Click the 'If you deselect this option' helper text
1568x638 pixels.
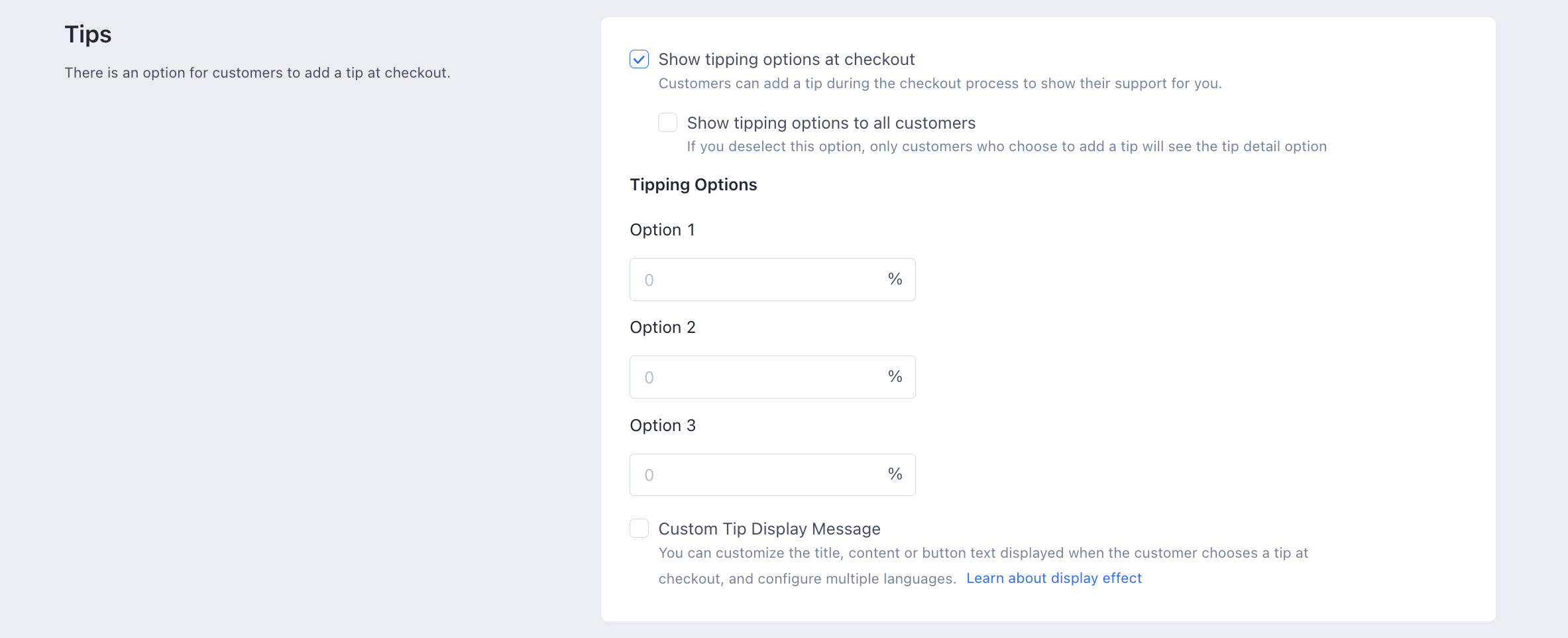coord(1006,147)
